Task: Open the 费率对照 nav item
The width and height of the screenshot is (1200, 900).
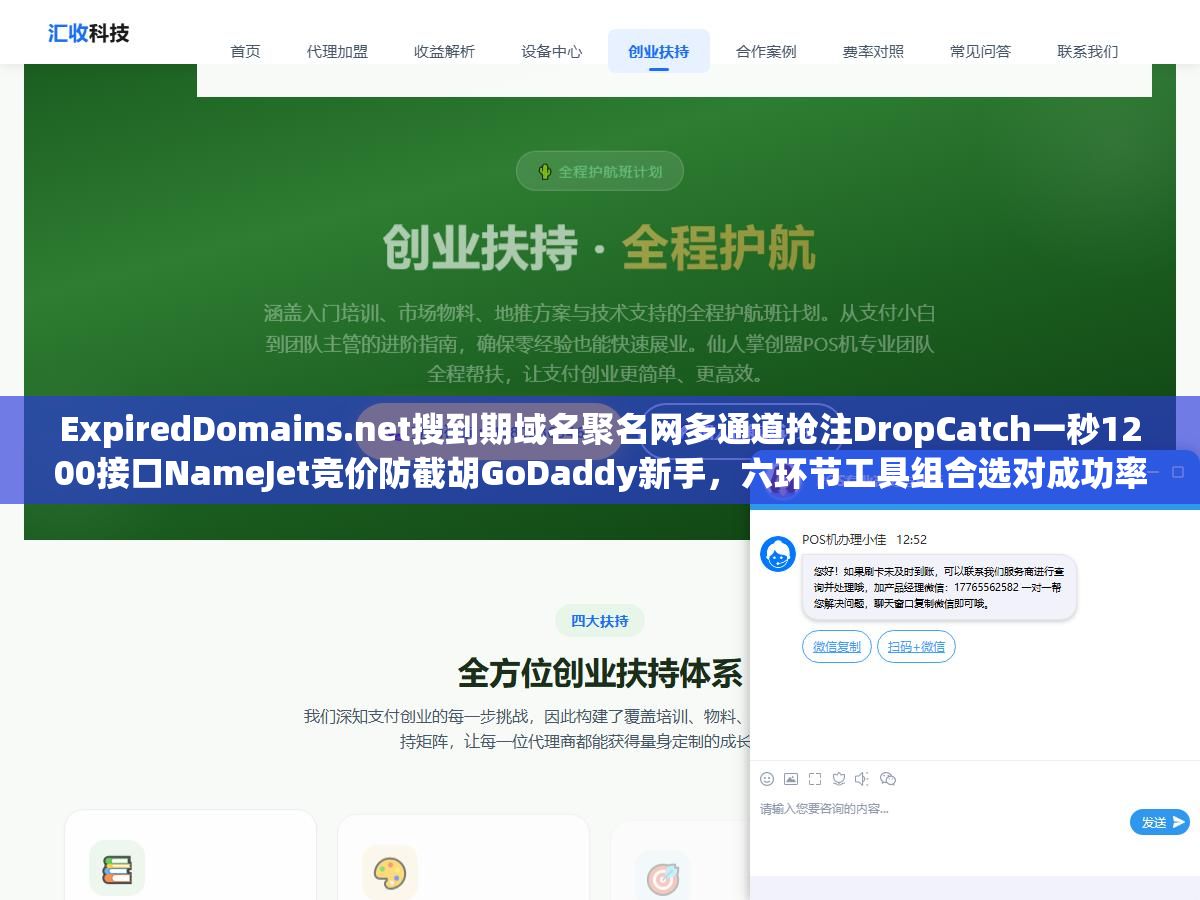Action: pos(873,51)
